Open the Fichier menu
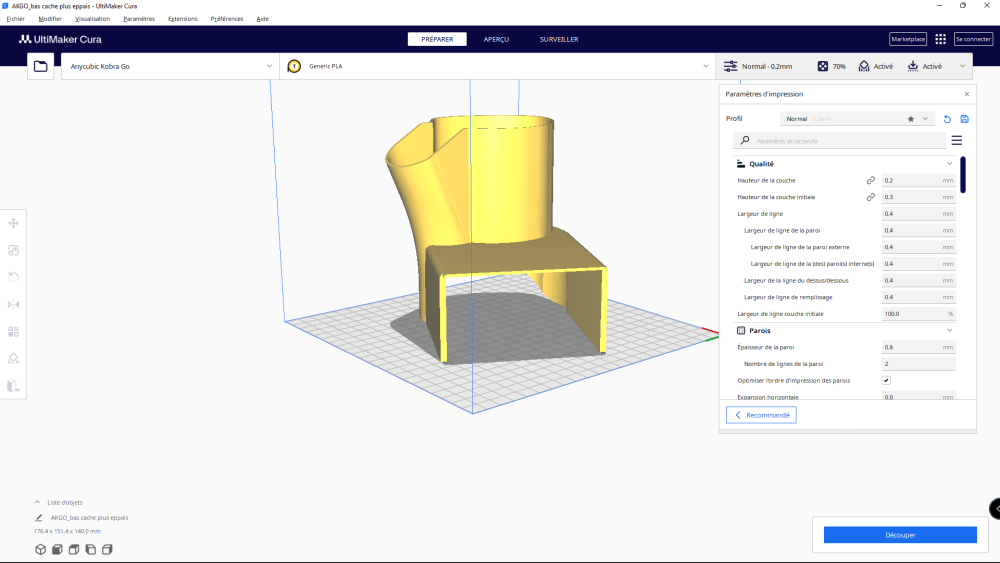Screen dimensions: 1000x563 click(x=15, y=18)
